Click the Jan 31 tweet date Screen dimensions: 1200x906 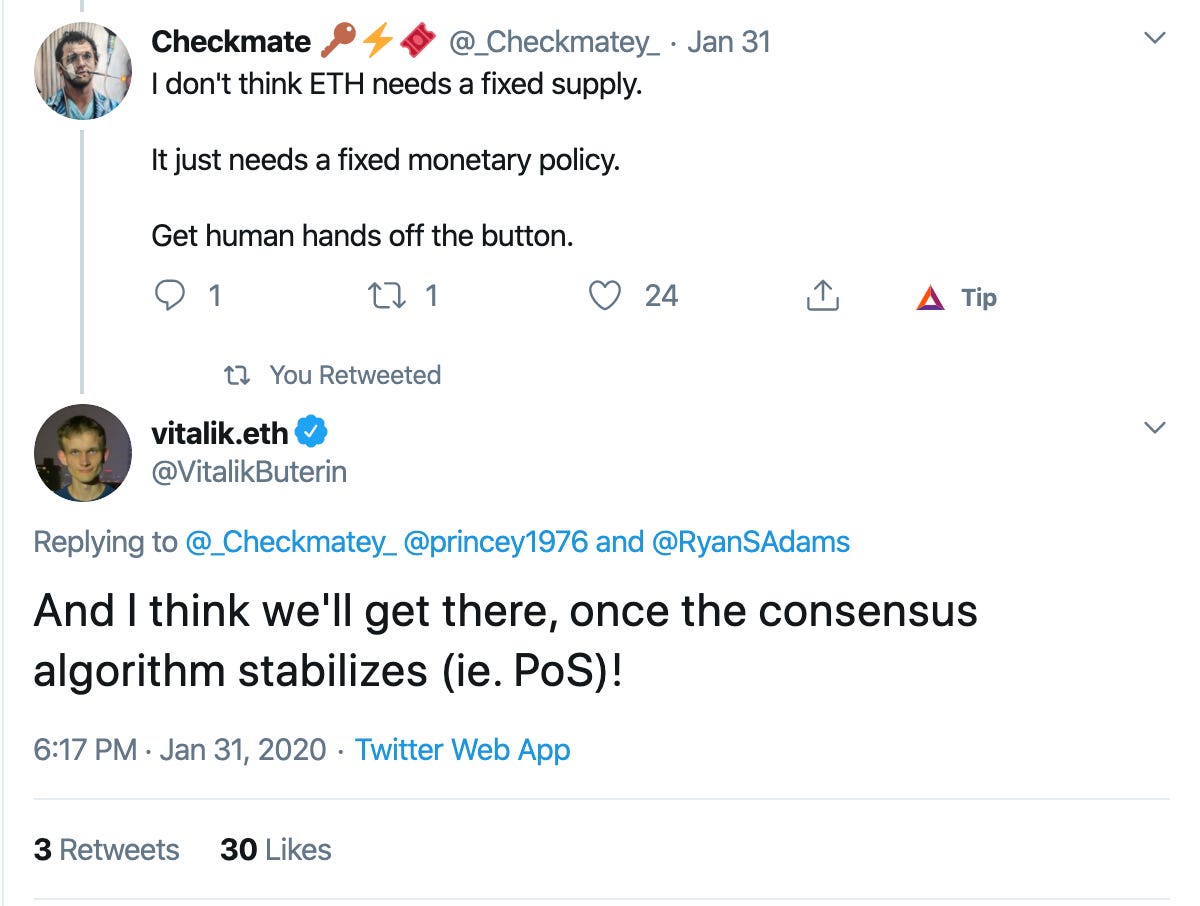tap(730, 41)
